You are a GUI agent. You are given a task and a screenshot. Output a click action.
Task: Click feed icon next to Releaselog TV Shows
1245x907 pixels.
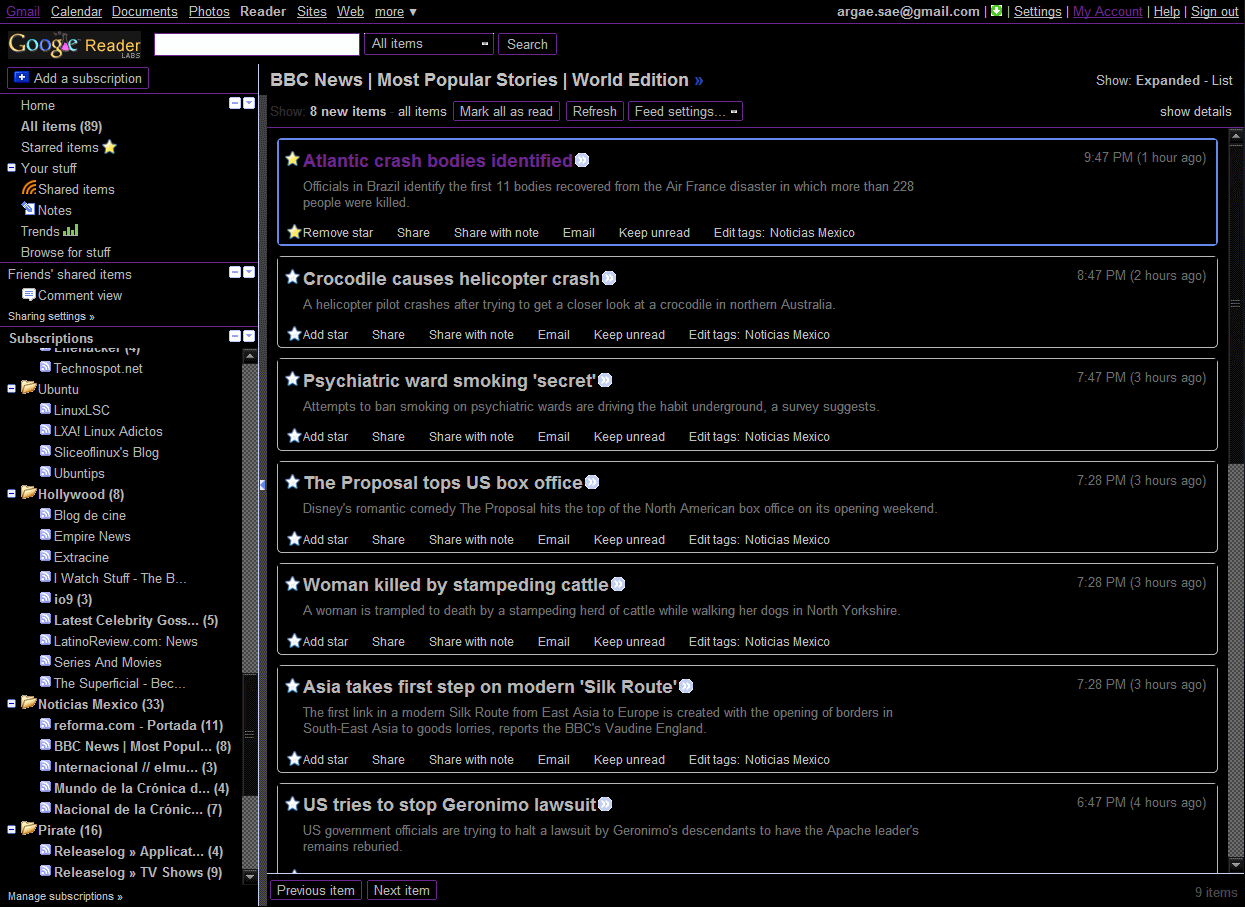[x=45, y=872]
